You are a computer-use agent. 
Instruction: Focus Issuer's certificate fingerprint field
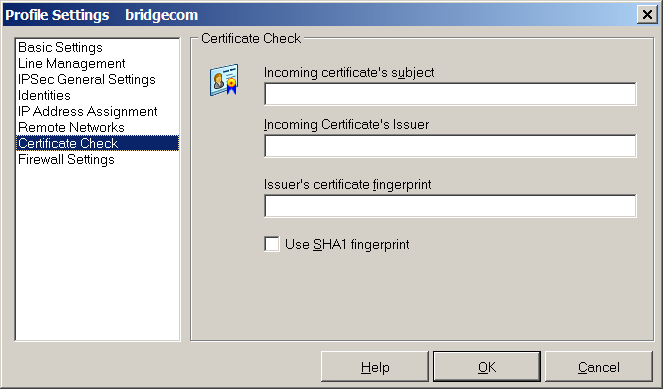pos(450,206)
